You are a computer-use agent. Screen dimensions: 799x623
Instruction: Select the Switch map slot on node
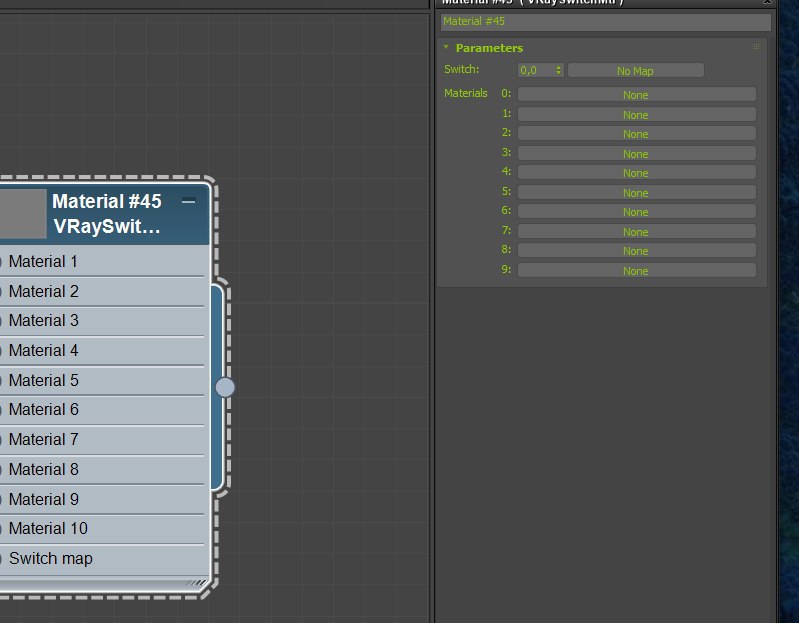(102, 559)
